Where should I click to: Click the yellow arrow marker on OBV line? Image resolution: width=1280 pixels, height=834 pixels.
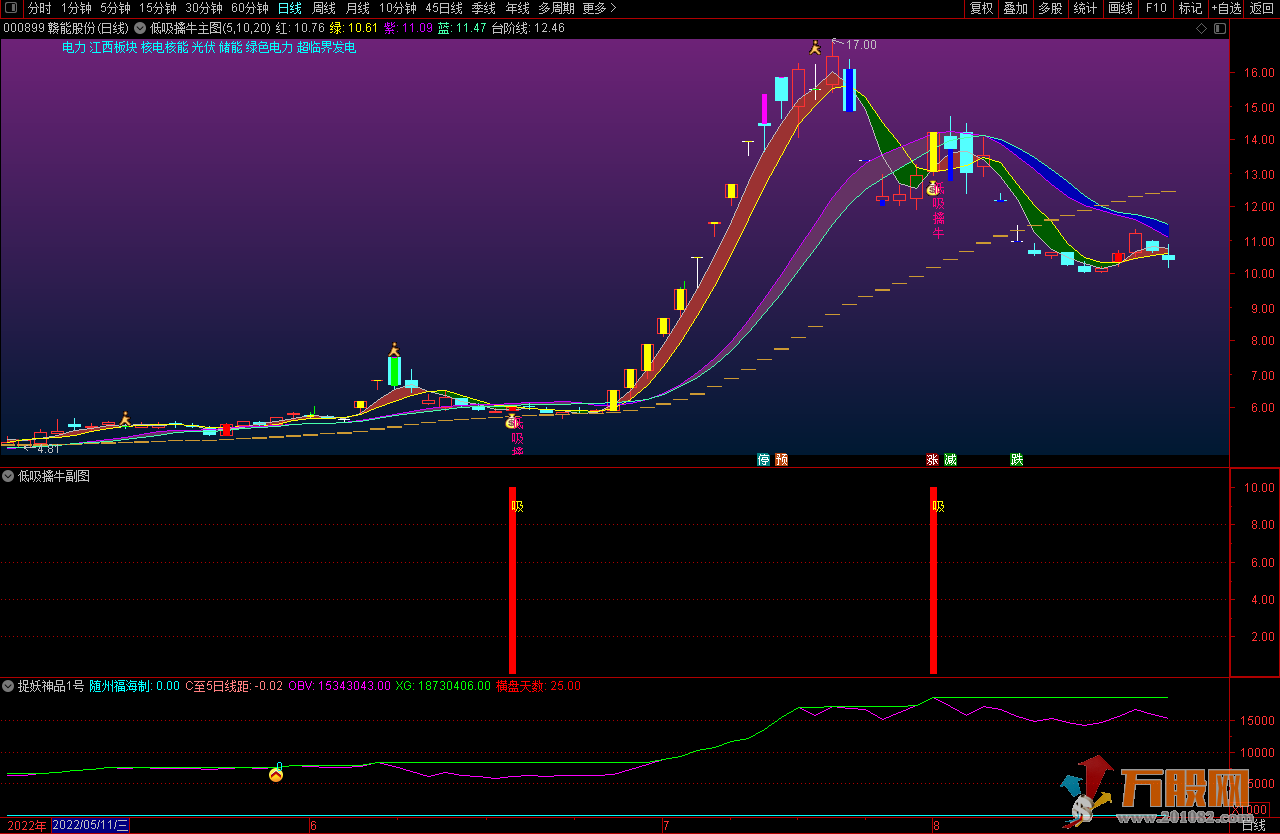tap(276, 773)
